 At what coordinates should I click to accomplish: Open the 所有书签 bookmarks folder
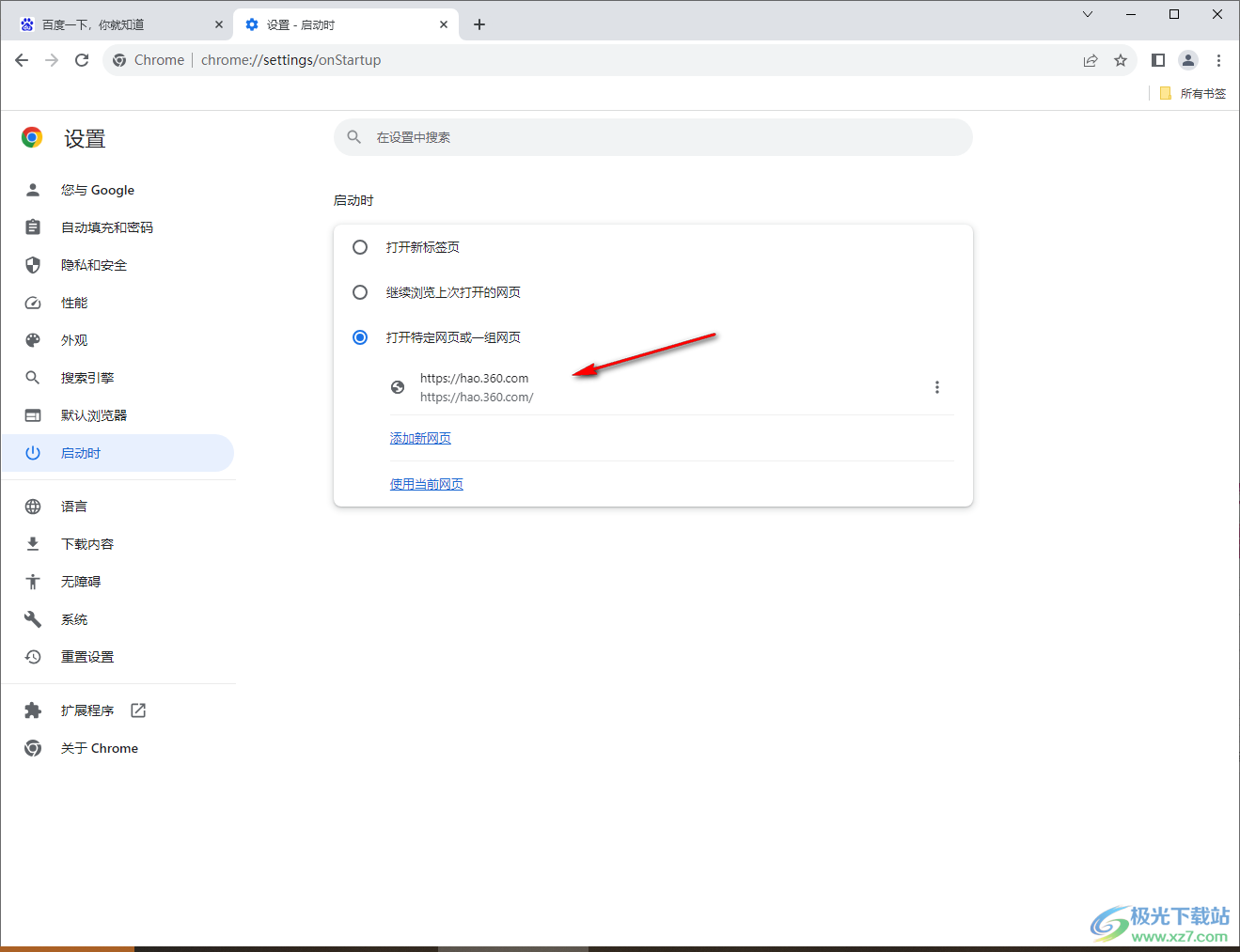1193,93
